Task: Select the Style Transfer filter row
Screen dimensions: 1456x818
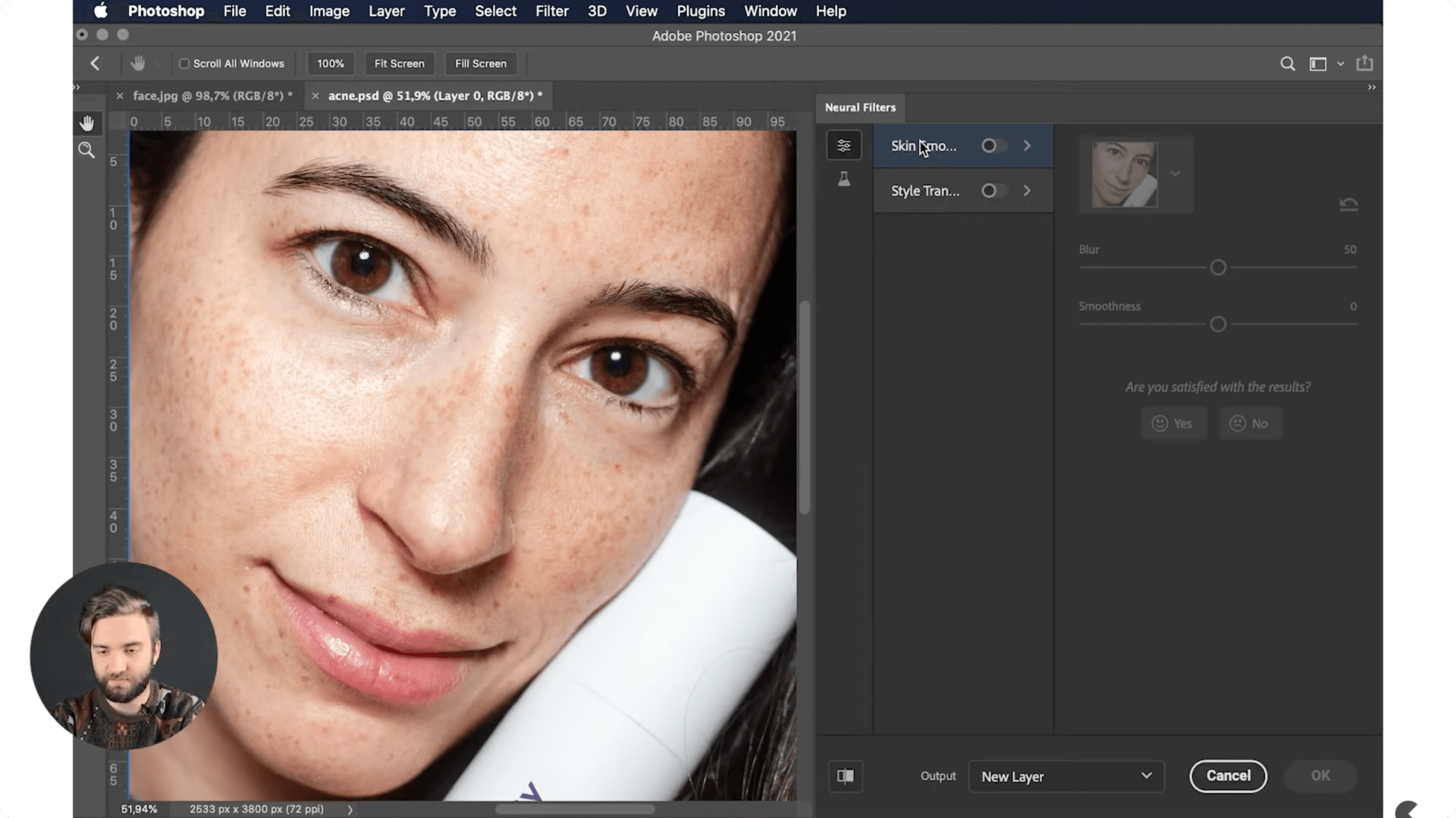Action: coord(963,190)
